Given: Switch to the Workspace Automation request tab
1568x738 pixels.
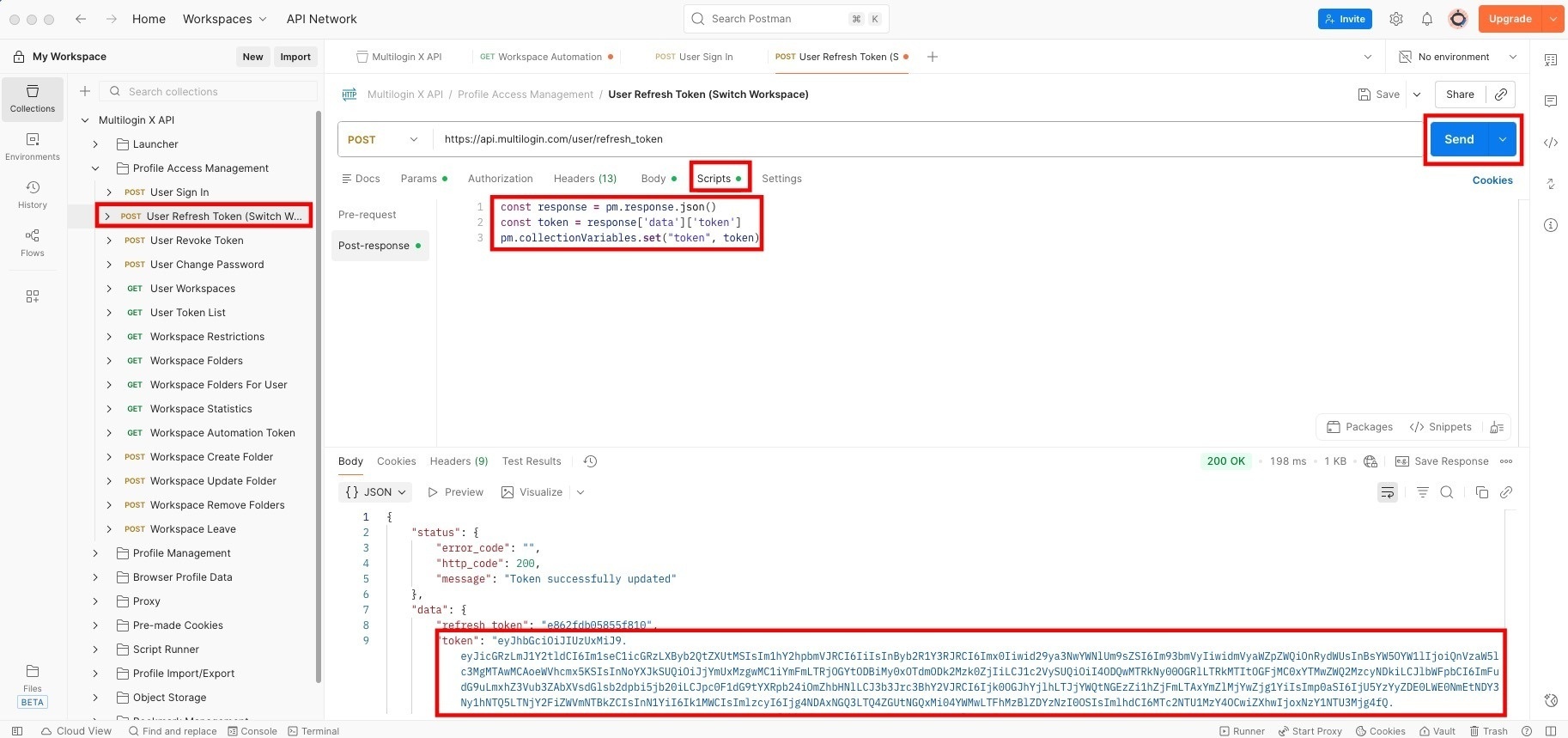Looking at the screenshot, I should tap(546, 57).
